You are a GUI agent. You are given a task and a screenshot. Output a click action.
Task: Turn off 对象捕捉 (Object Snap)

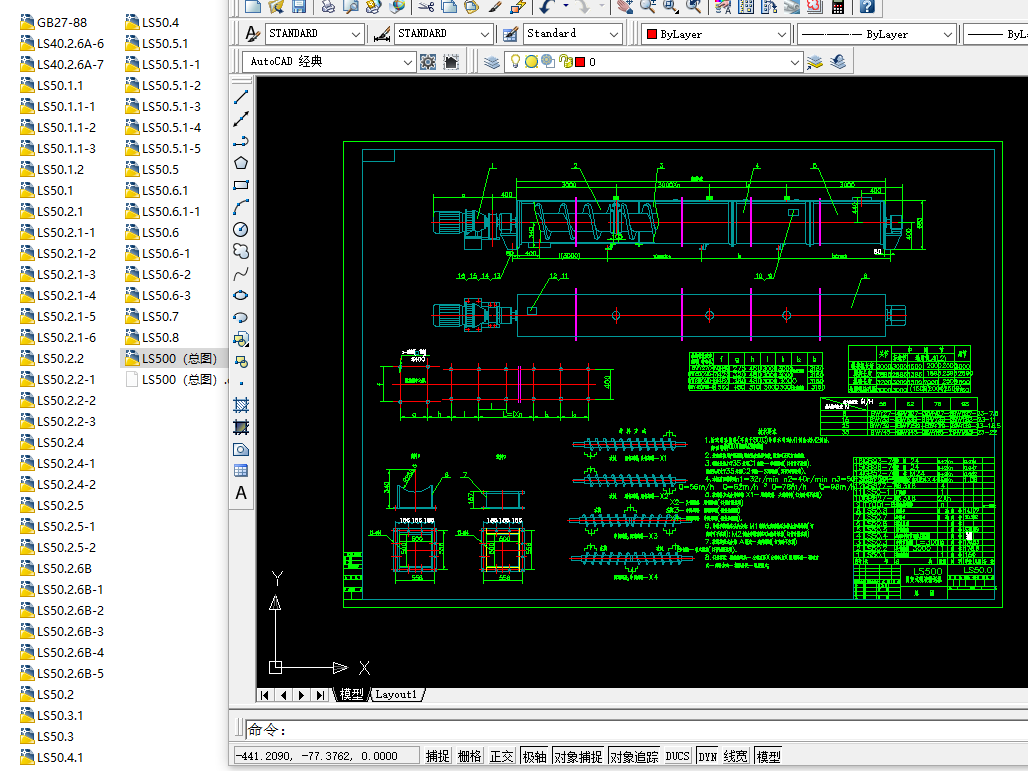click(577, 757)
